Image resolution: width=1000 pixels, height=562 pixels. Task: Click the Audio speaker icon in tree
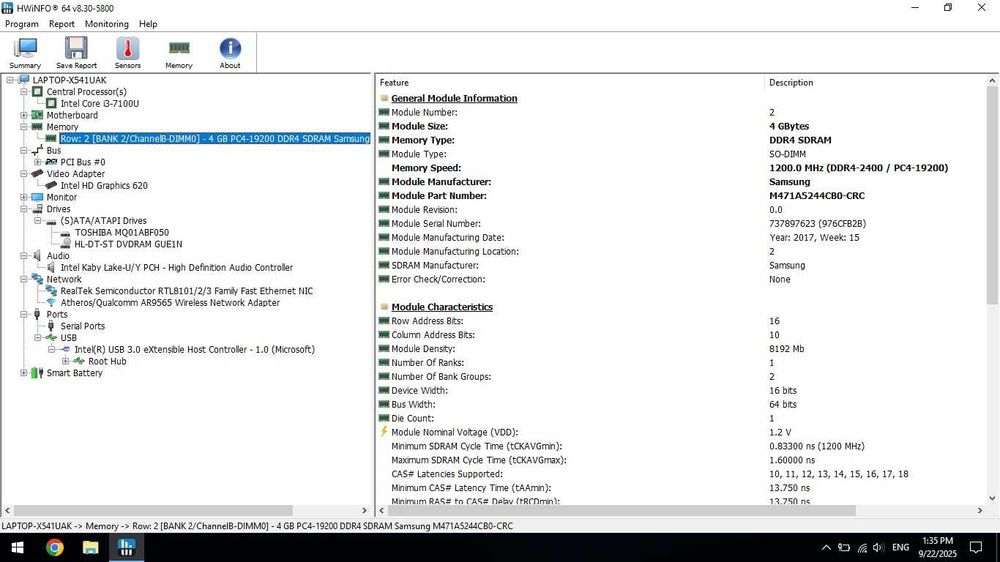tap(37, 256)
